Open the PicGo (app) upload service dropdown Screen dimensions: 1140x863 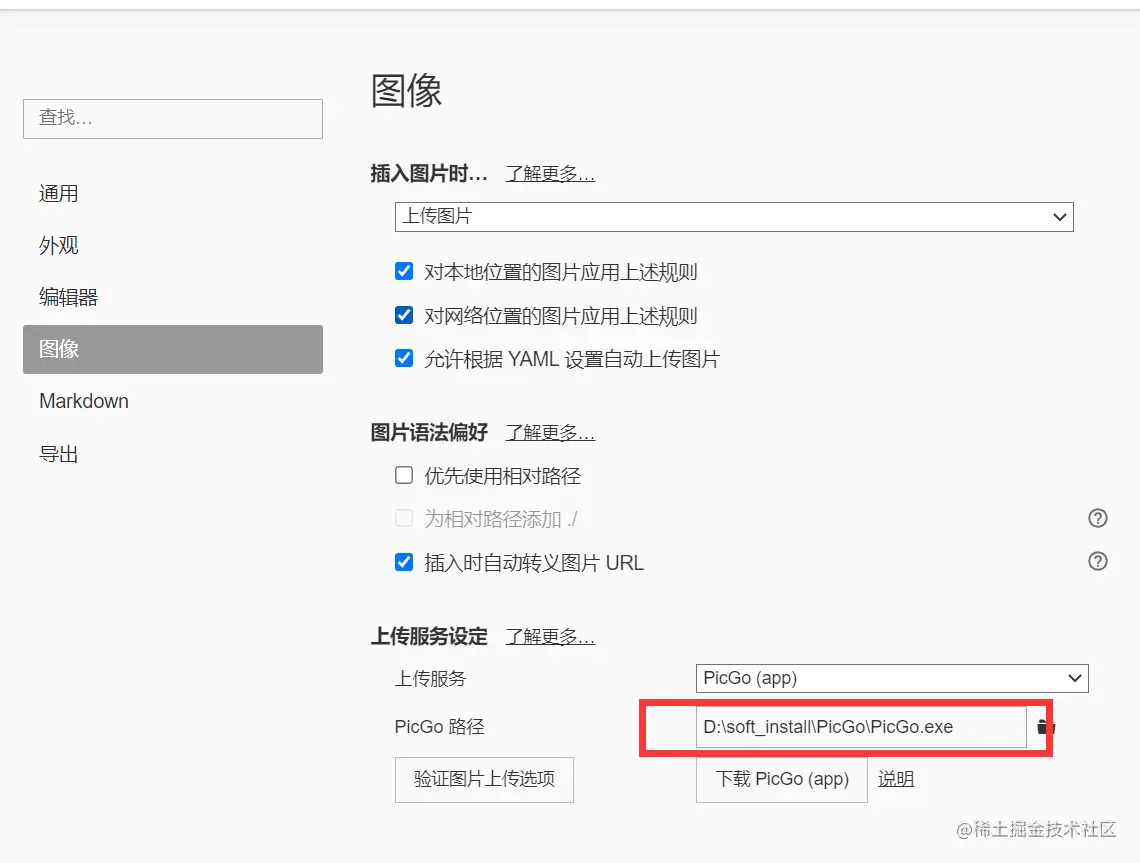[891, 678]
